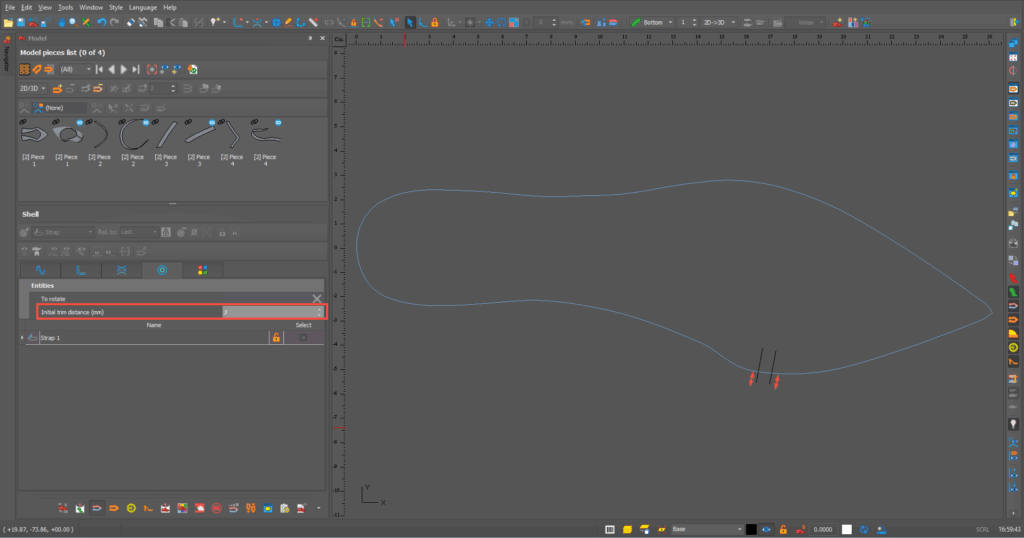Click the white color swatch in status bar
This screenshot has width=1024, height=538.
[x=846, y=529]
